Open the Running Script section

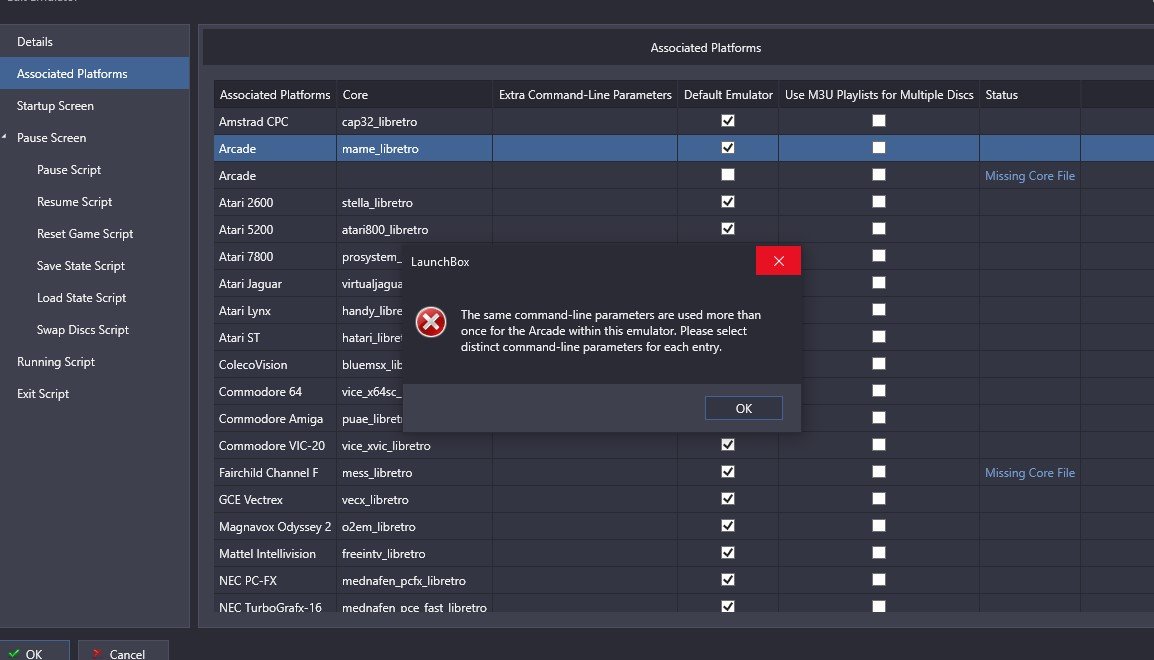pyautogui.click(x=56, y=361)
